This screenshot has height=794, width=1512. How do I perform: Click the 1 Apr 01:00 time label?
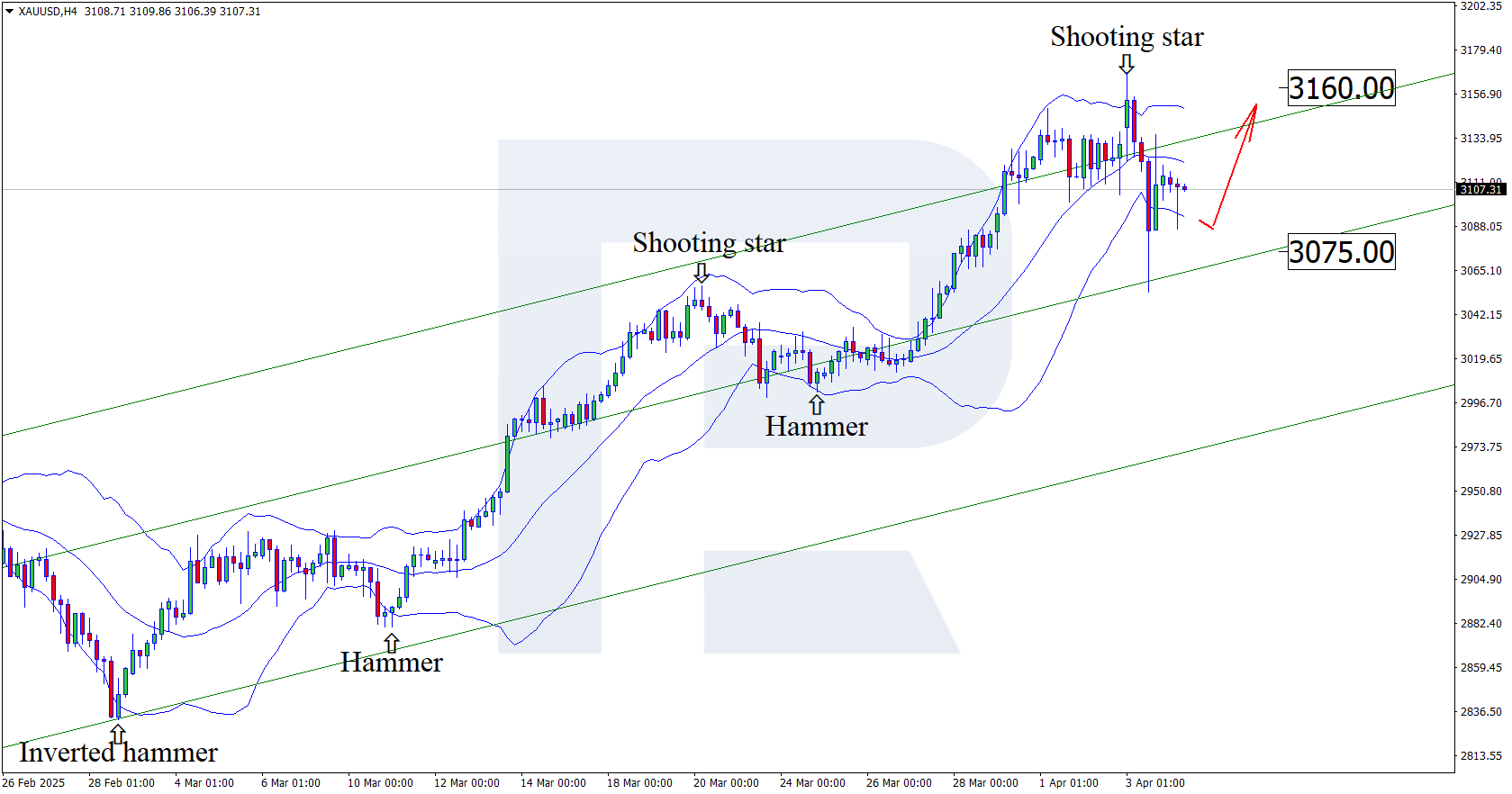[x=1069, y=783]
